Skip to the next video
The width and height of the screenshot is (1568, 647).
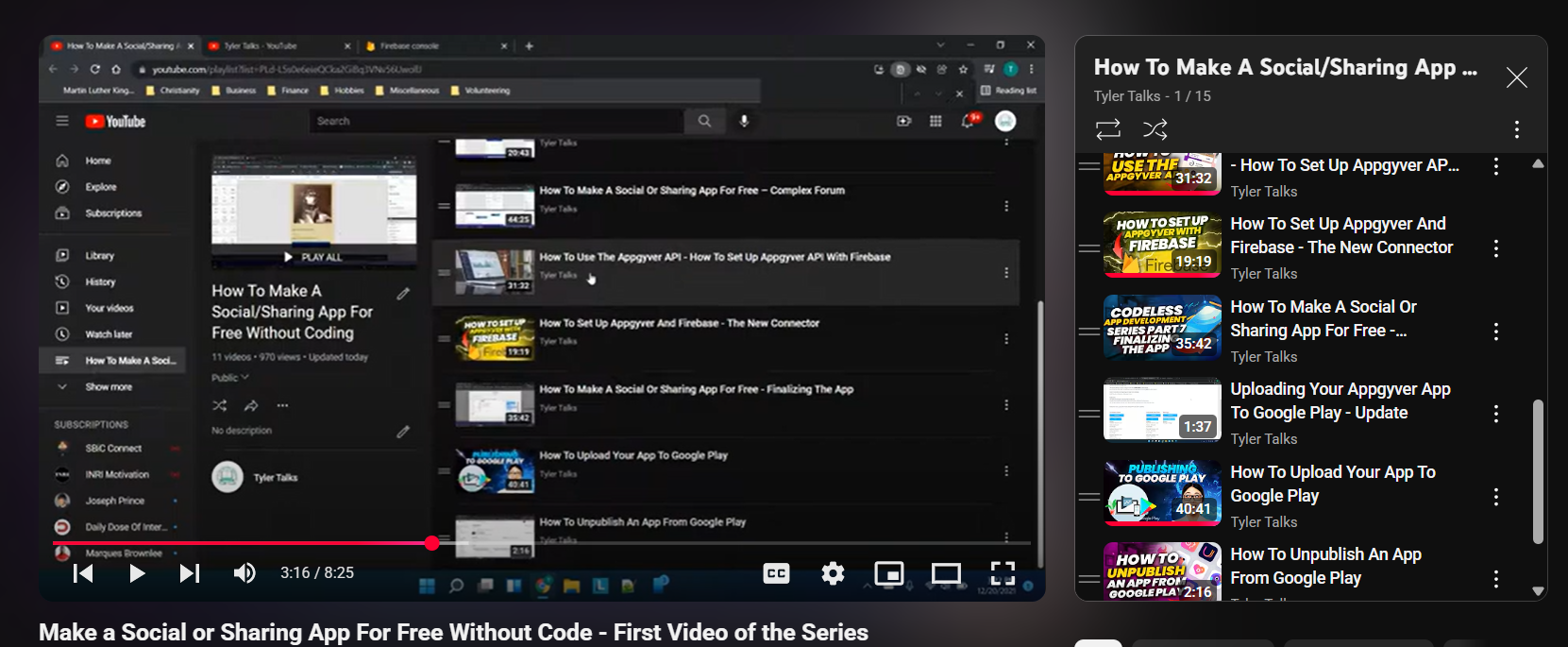coord(190,573)
